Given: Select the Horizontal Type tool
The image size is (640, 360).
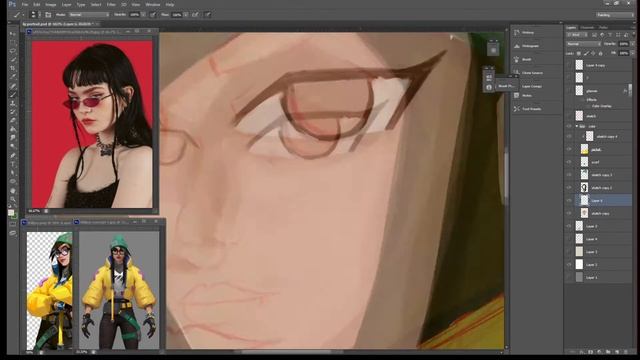Looking at the screenshot, I should pos(13,164).
